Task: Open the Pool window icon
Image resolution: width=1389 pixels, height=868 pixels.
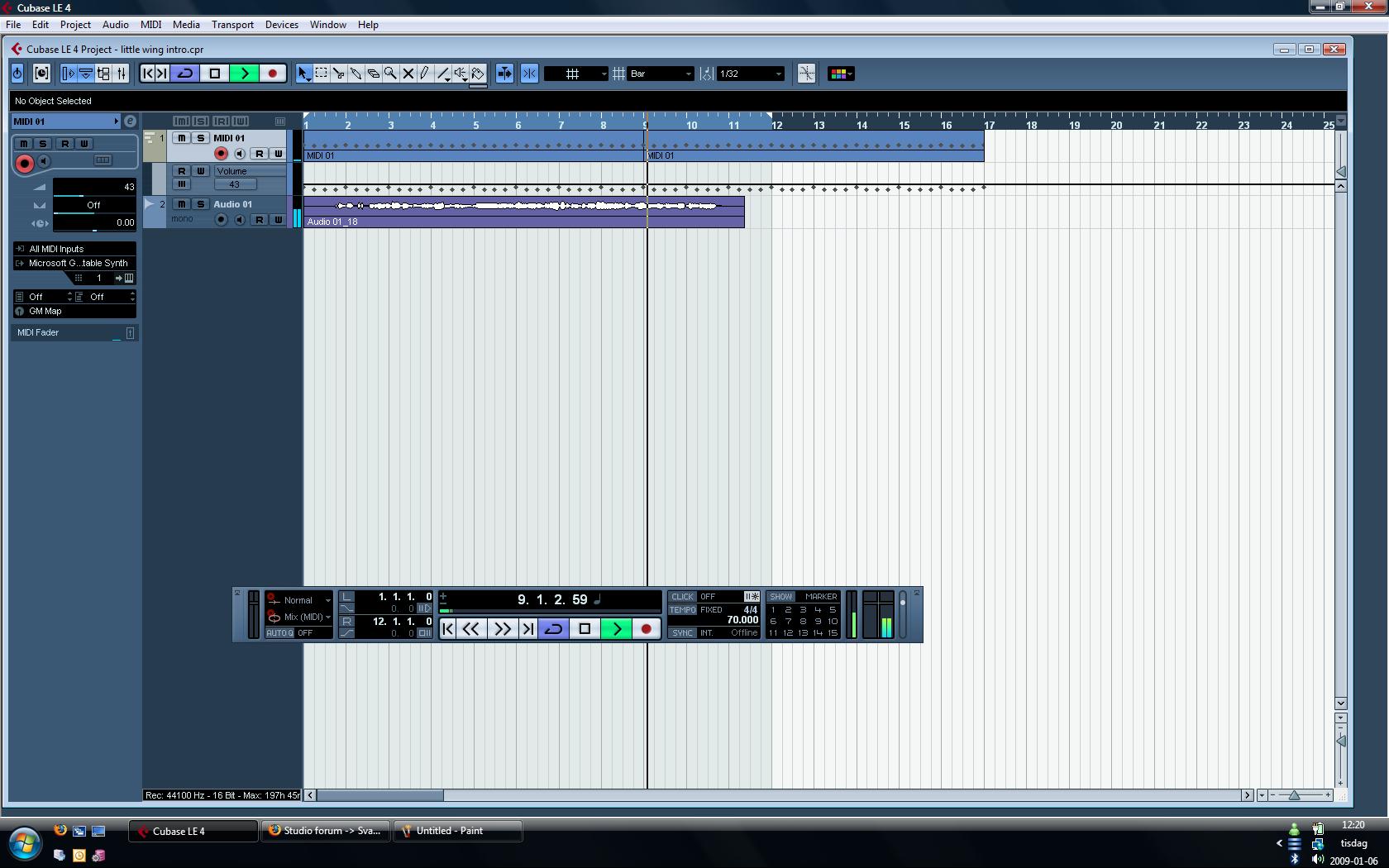Action: pos(103,74)
